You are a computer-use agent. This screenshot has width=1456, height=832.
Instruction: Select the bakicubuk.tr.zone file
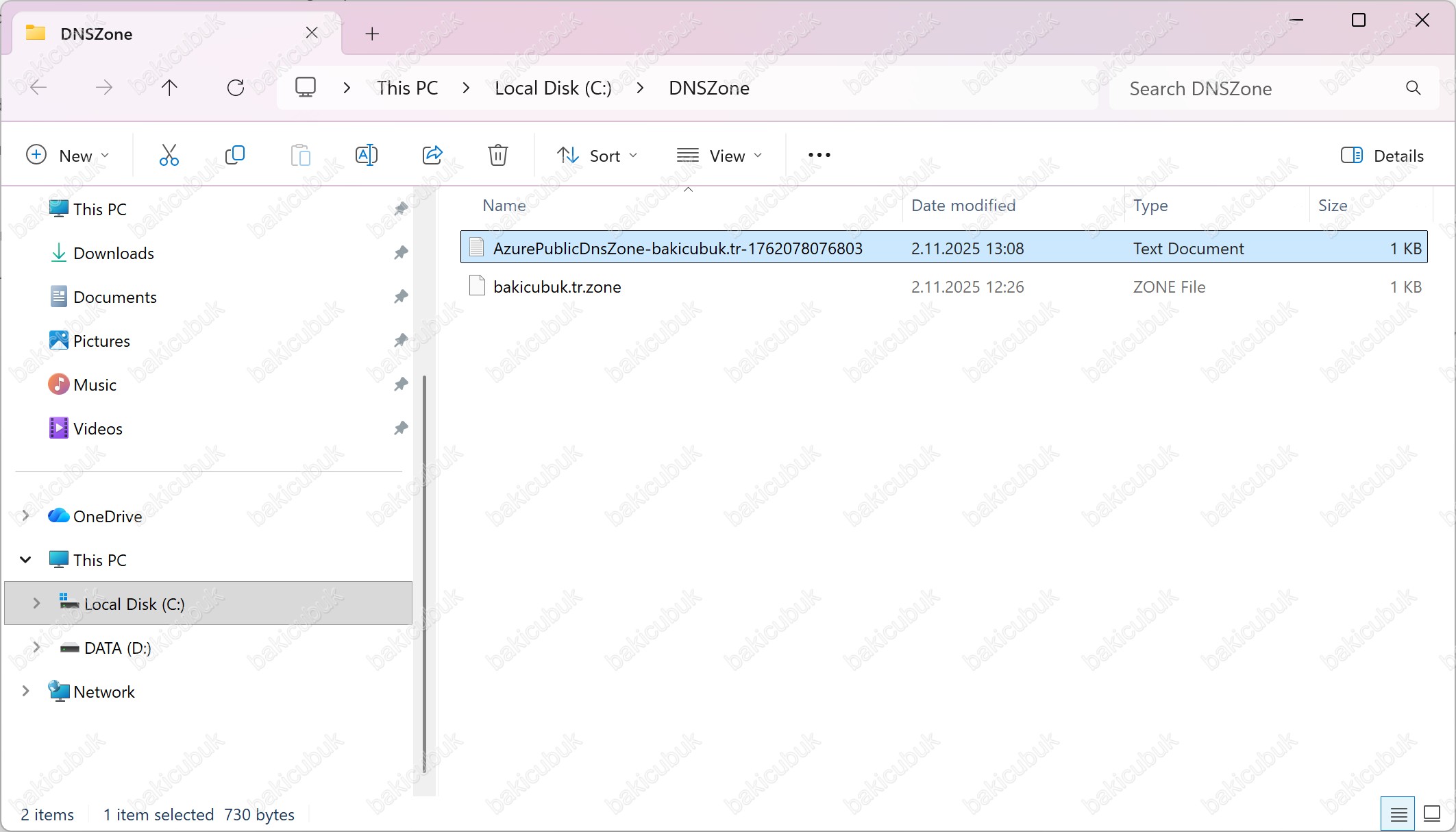tap(557, 286)
